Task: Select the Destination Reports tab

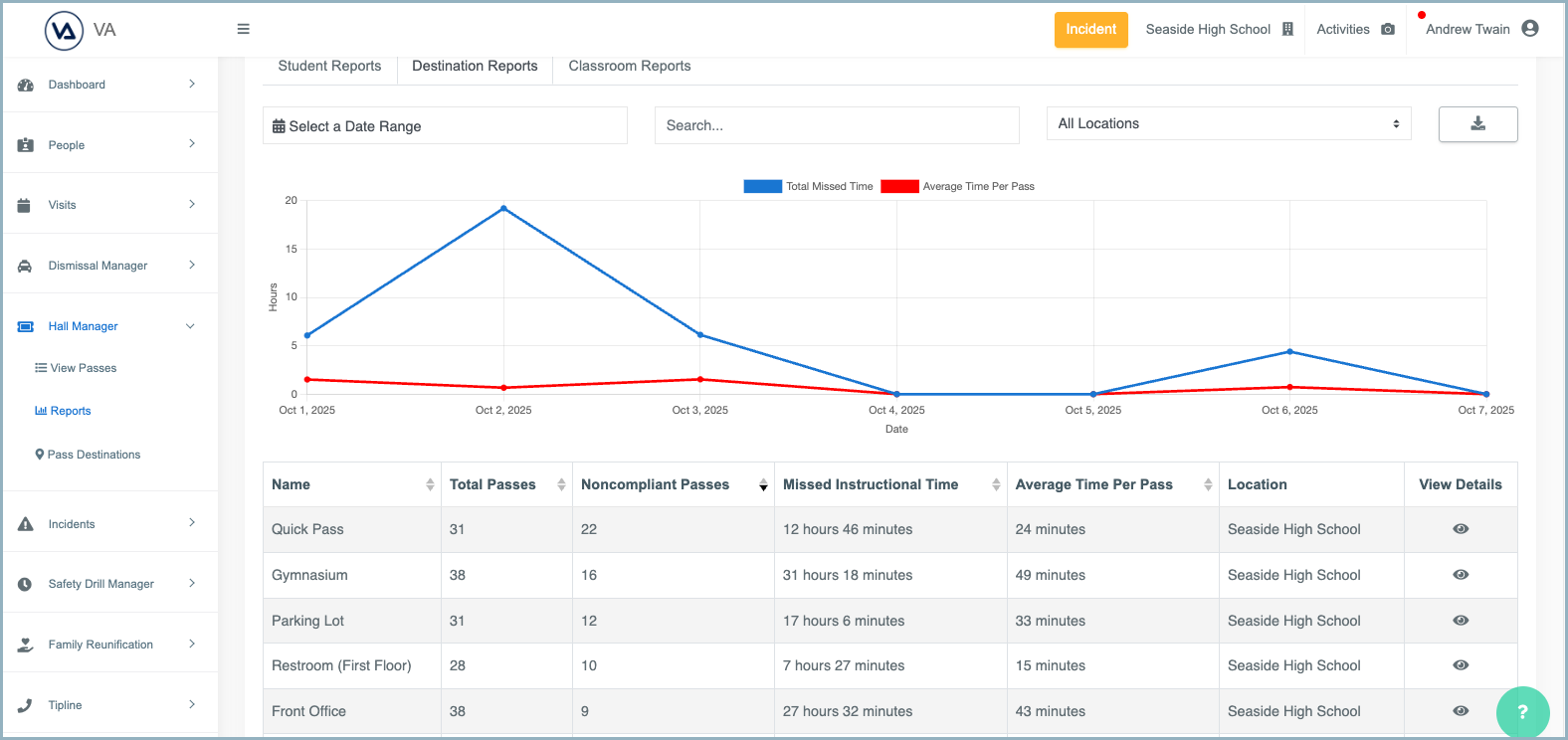Action: 475,66
